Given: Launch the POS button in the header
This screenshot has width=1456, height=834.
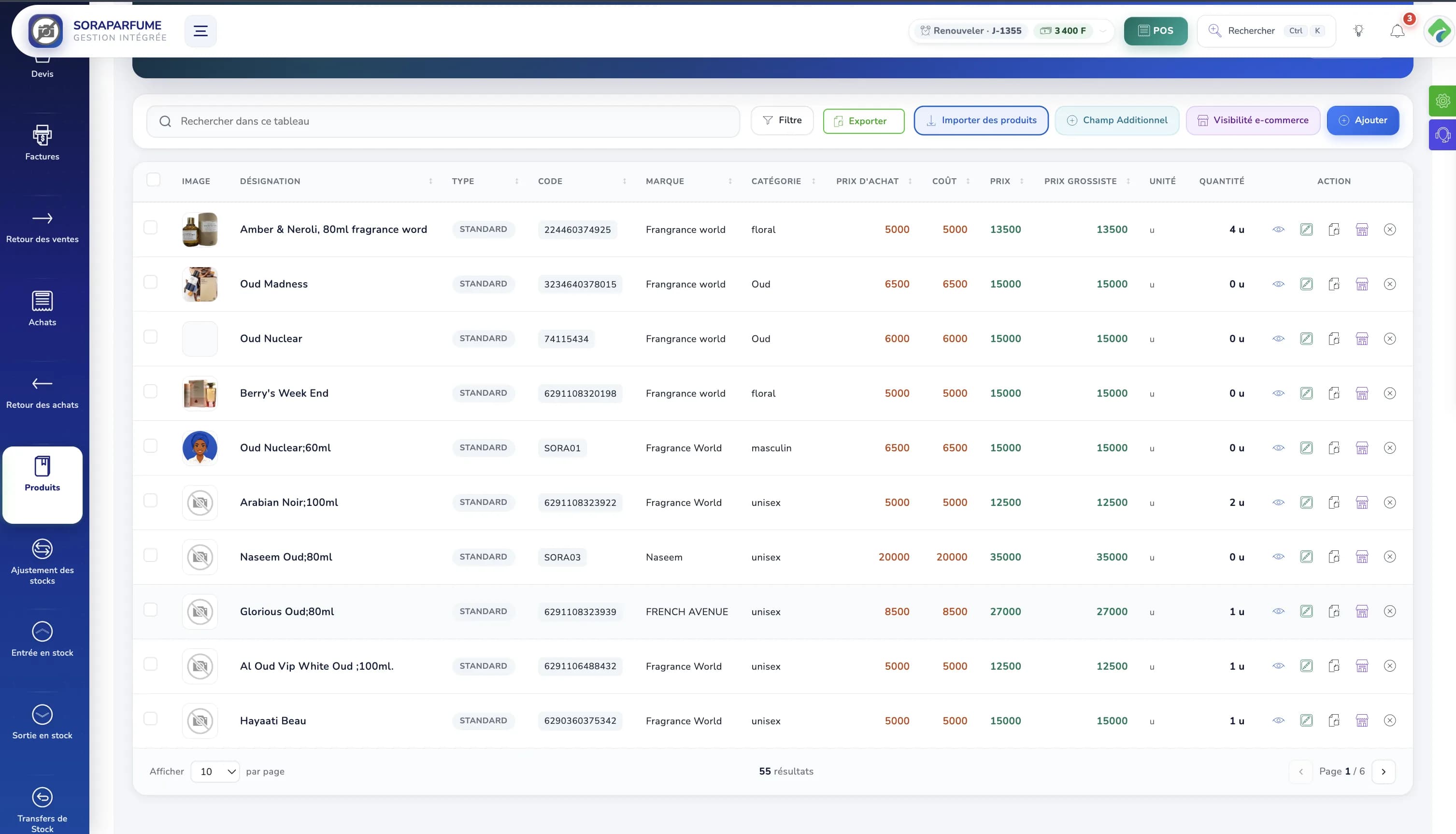Looking at the screenshot, I should [1156, 31].
